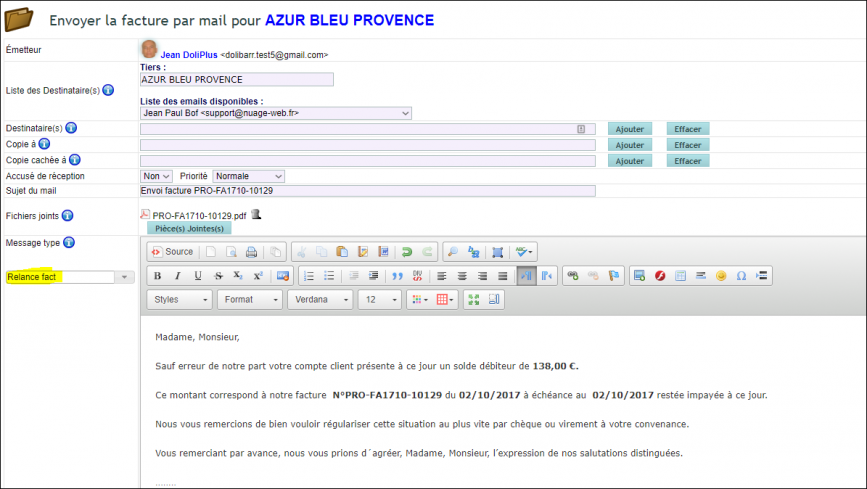Insert a horizontal line
The image size is (867, 489).
click(701, 275)
